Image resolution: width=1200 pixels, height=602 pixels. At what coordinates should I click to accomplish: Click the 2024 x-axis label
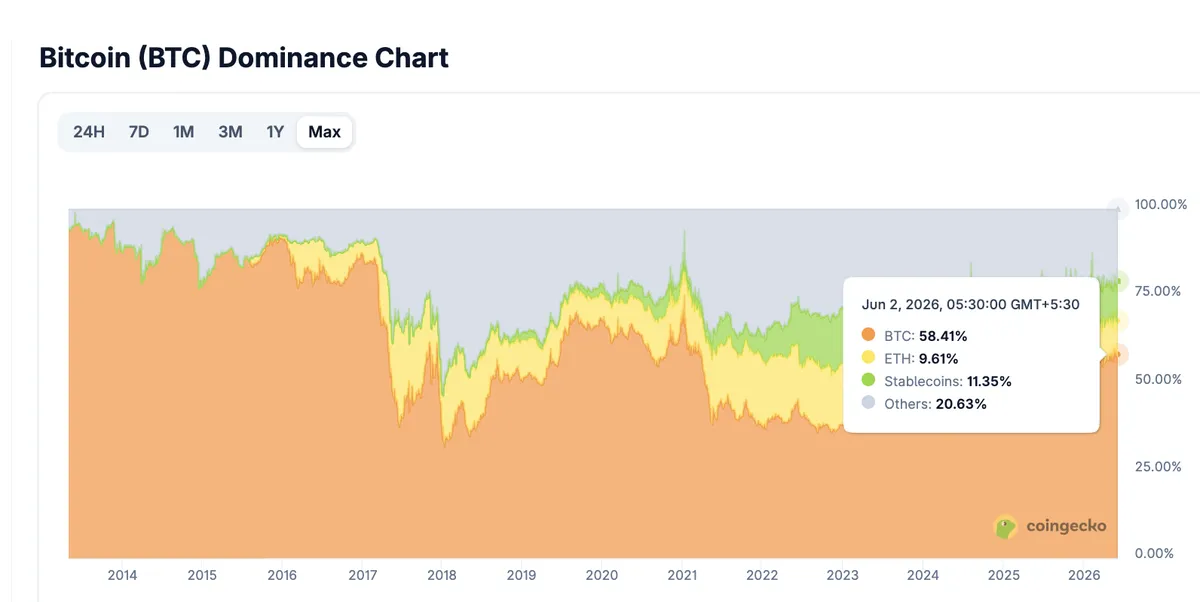pos(923,575)
